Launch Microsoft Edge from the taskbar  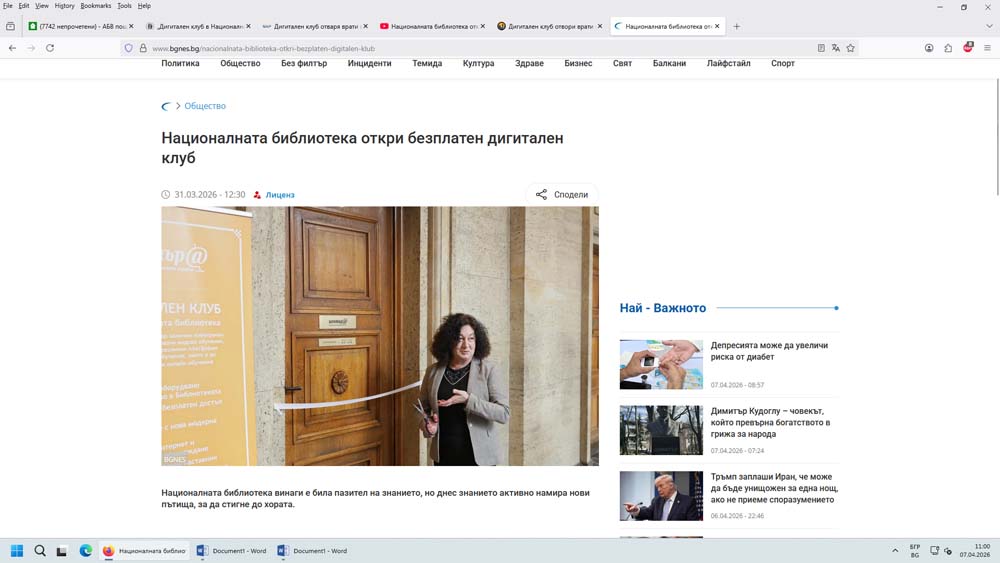click(x=85, y=551)
